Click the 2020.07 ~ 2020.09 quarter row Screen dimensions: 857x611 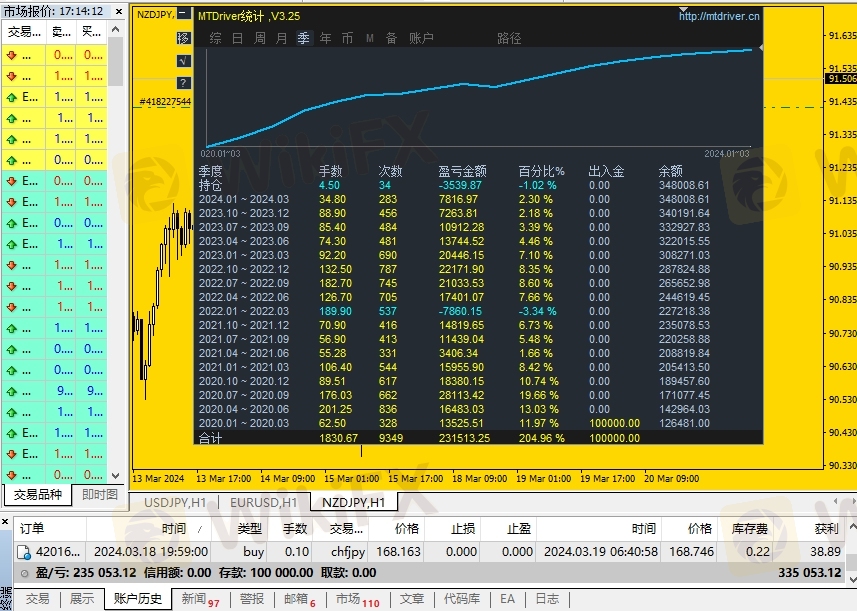point(454,395)
